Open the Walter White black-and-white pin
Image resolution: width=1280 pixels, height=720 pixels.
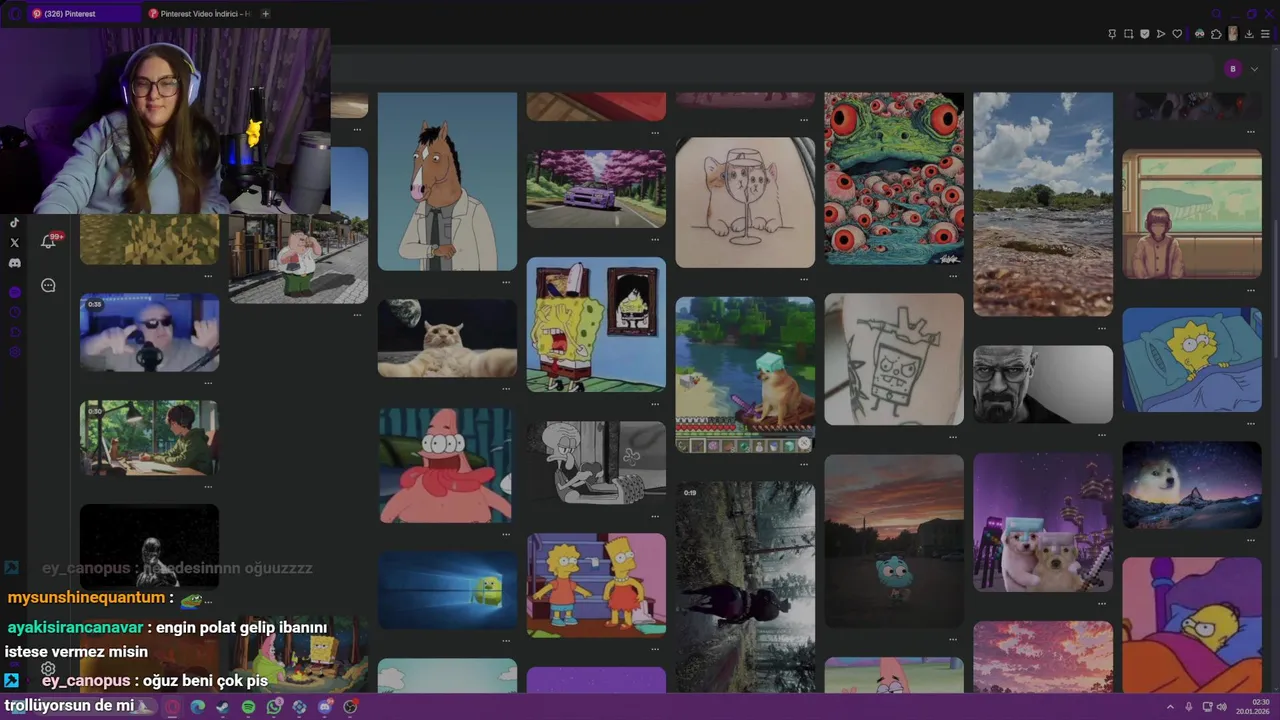[1043, 385]
